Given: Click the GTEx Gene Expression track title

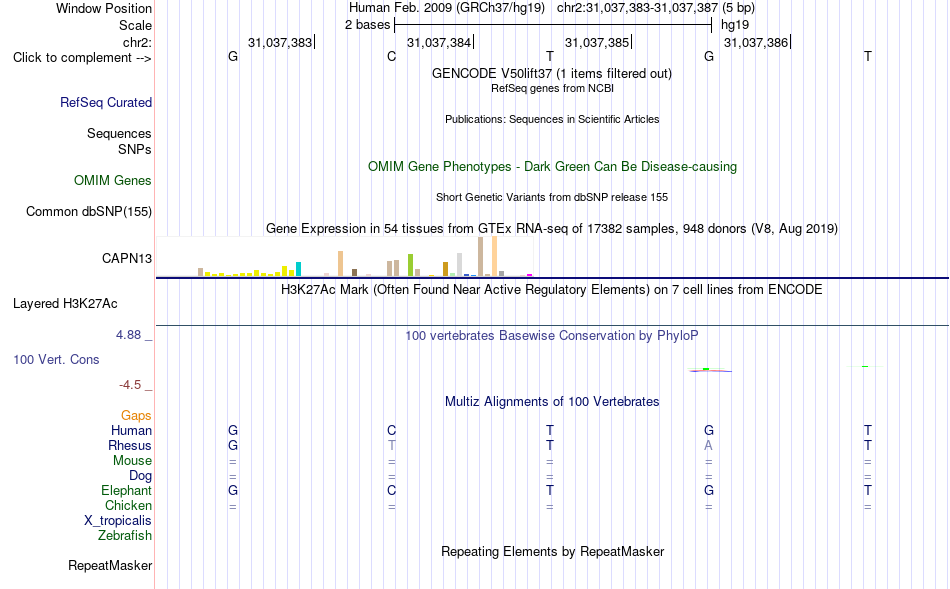Looking at the screenshot, I should pyautogui.click(x=552, y=228).
